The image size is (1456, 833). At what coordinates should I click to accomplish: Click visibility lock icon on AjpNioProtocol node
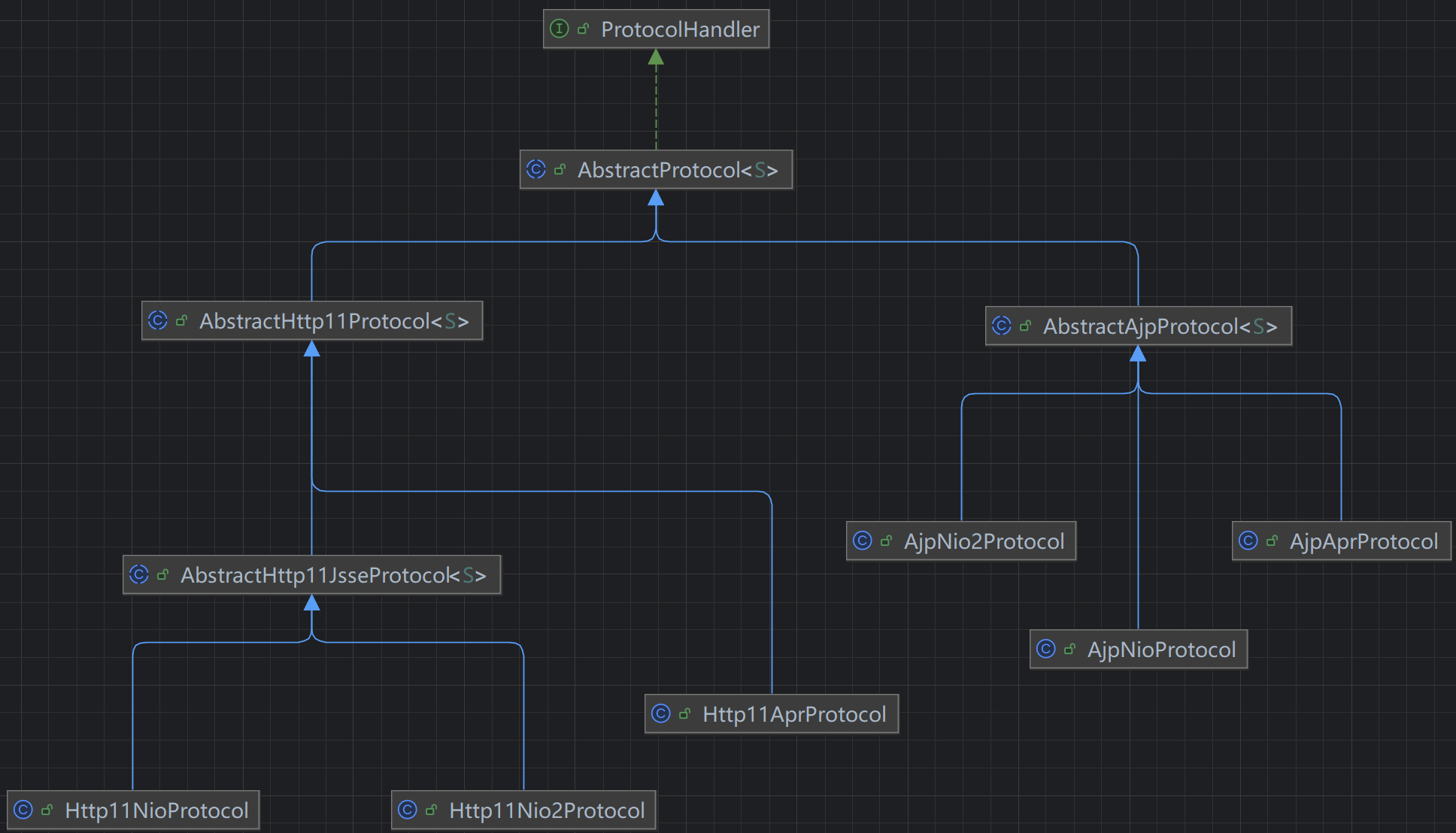1069,650
